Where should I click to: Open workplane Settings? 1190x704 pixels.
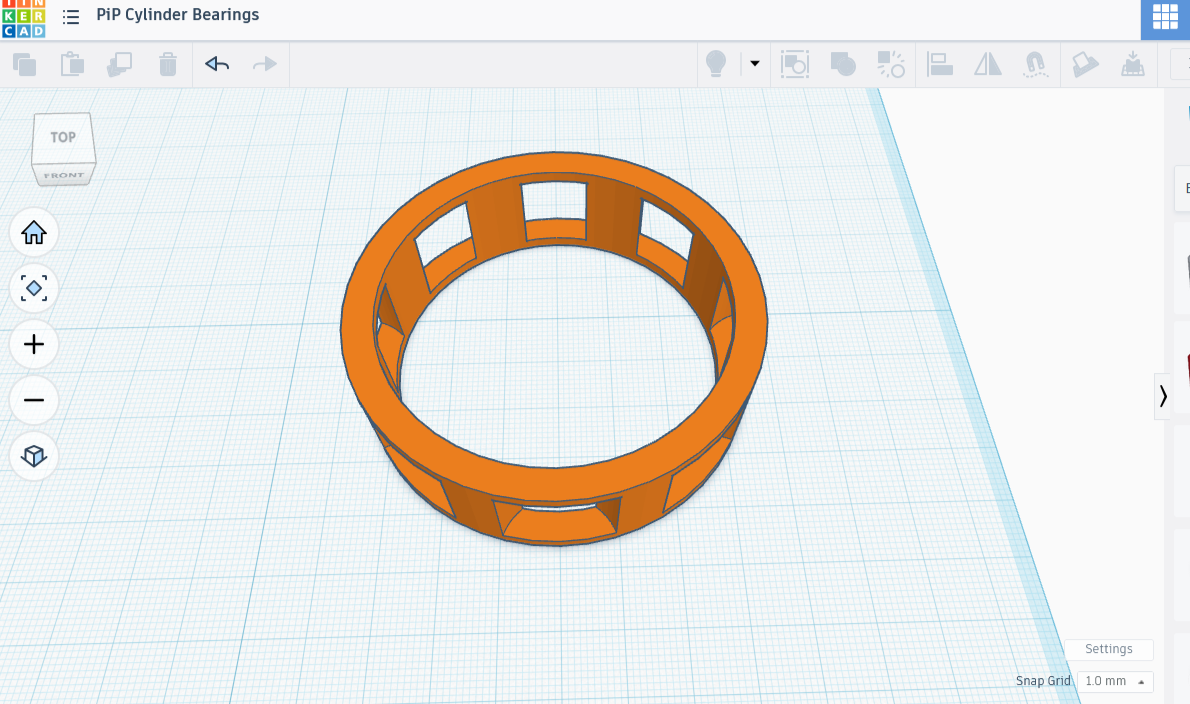coord(1109,649)
